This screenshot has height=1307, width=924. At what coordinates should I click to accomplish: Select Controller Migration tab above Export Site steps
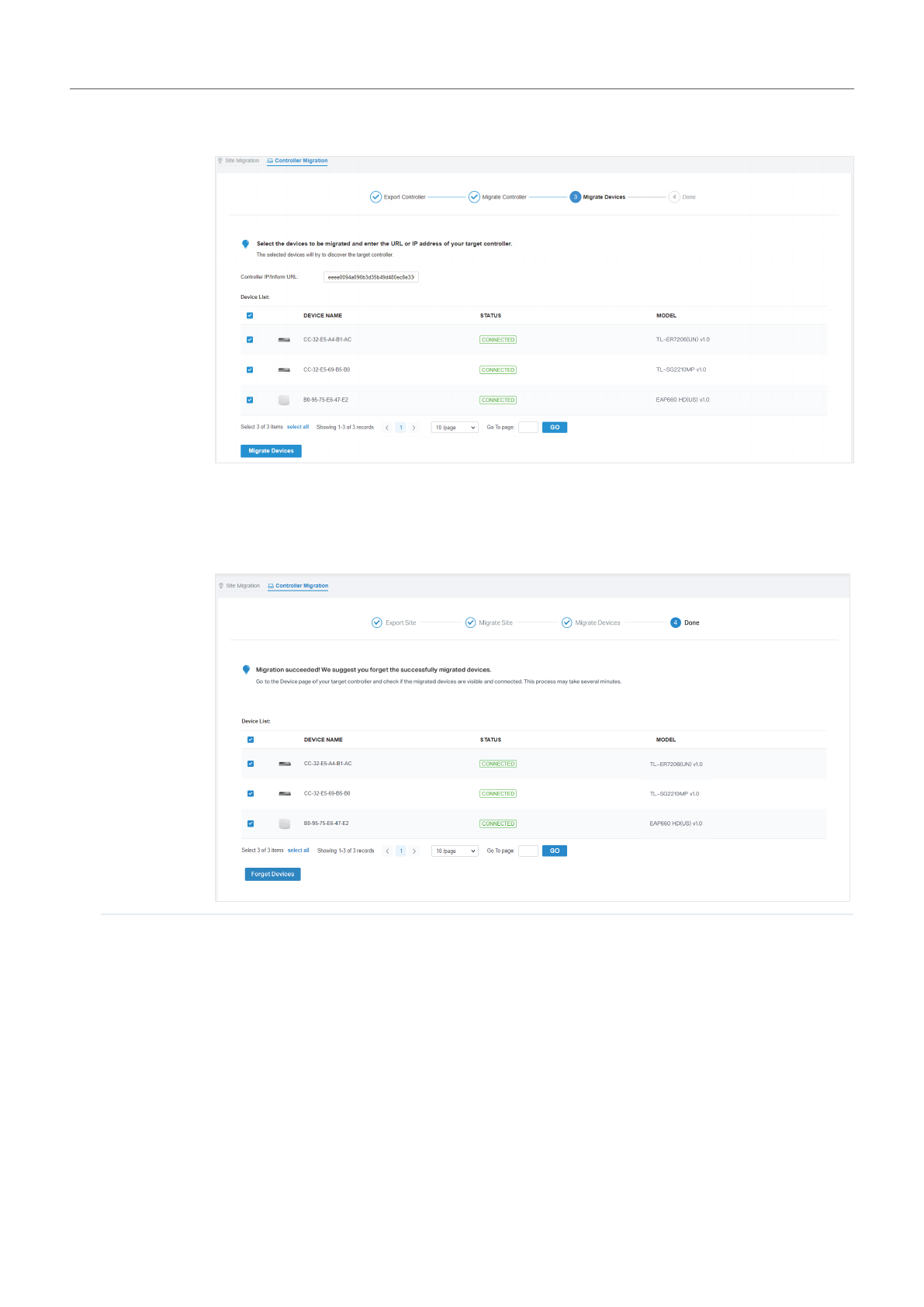point(302,586)
